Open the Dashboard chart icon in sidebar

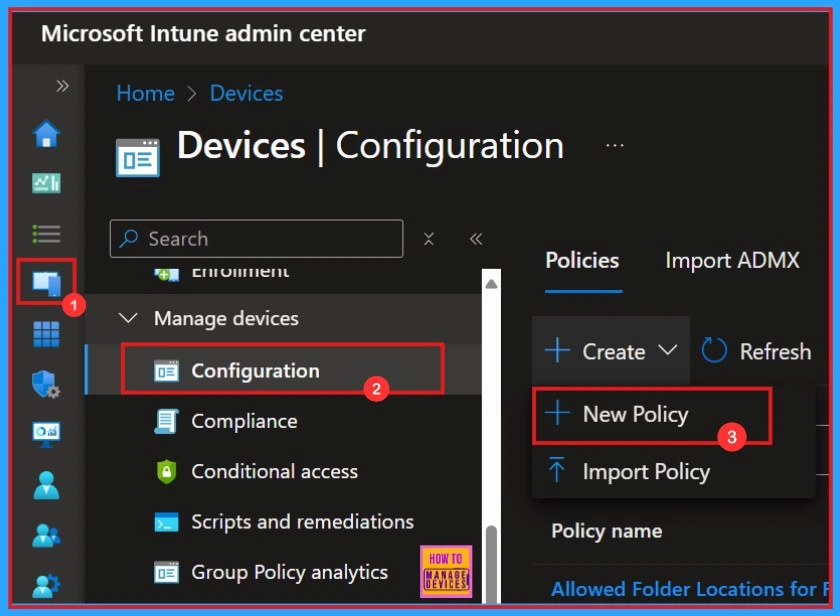pyautogui.click(x=47, y=183)
